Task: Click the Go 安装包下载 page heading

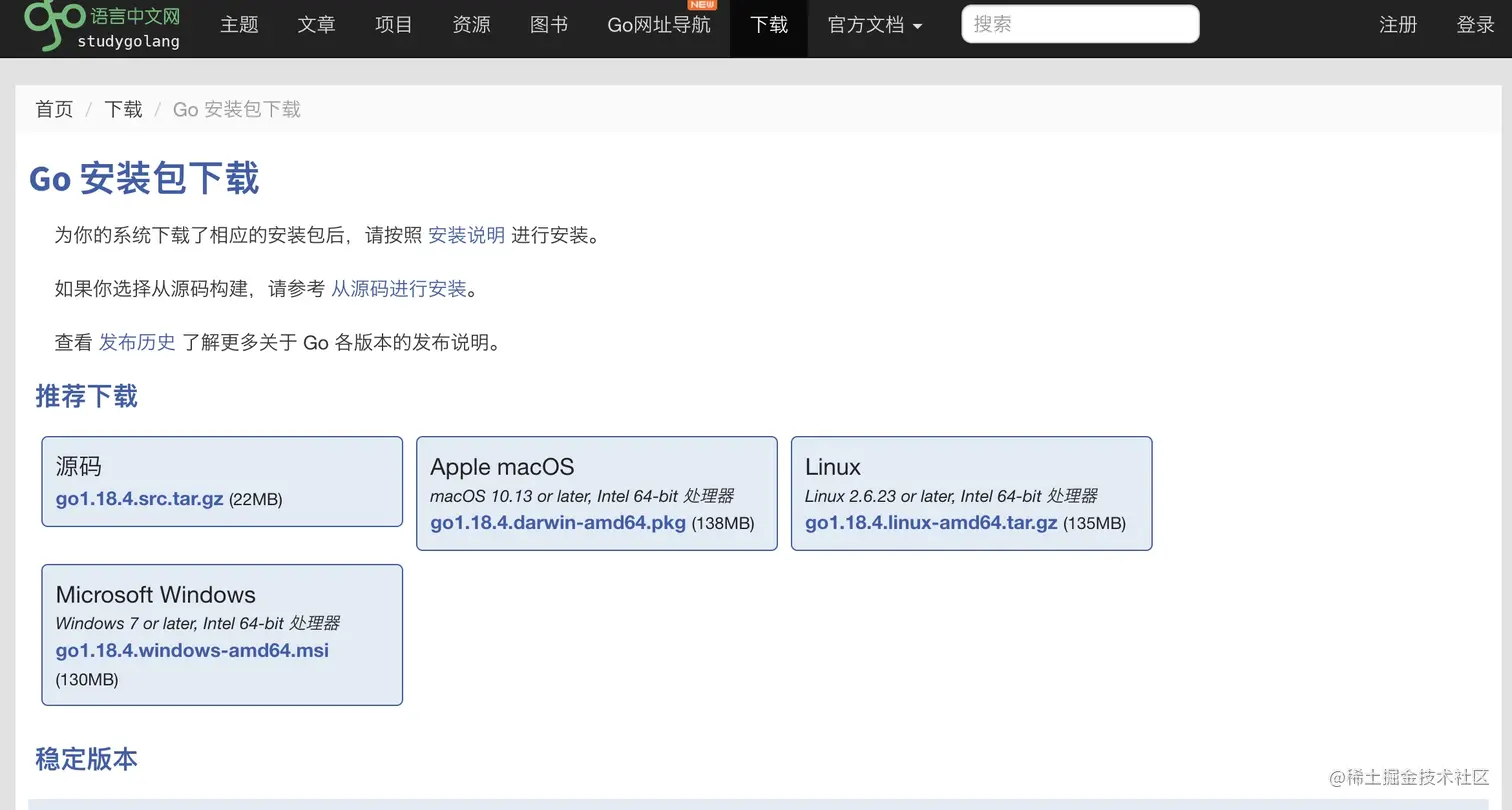Action: (x=144, y=179)
